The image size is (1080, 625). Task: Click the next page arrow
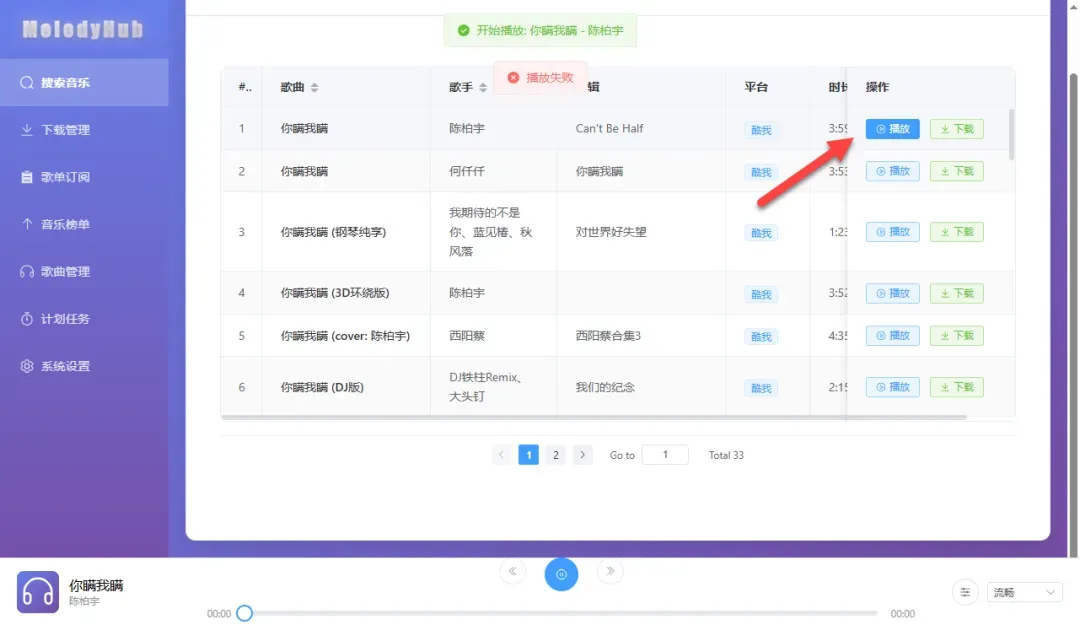point(583,455)
